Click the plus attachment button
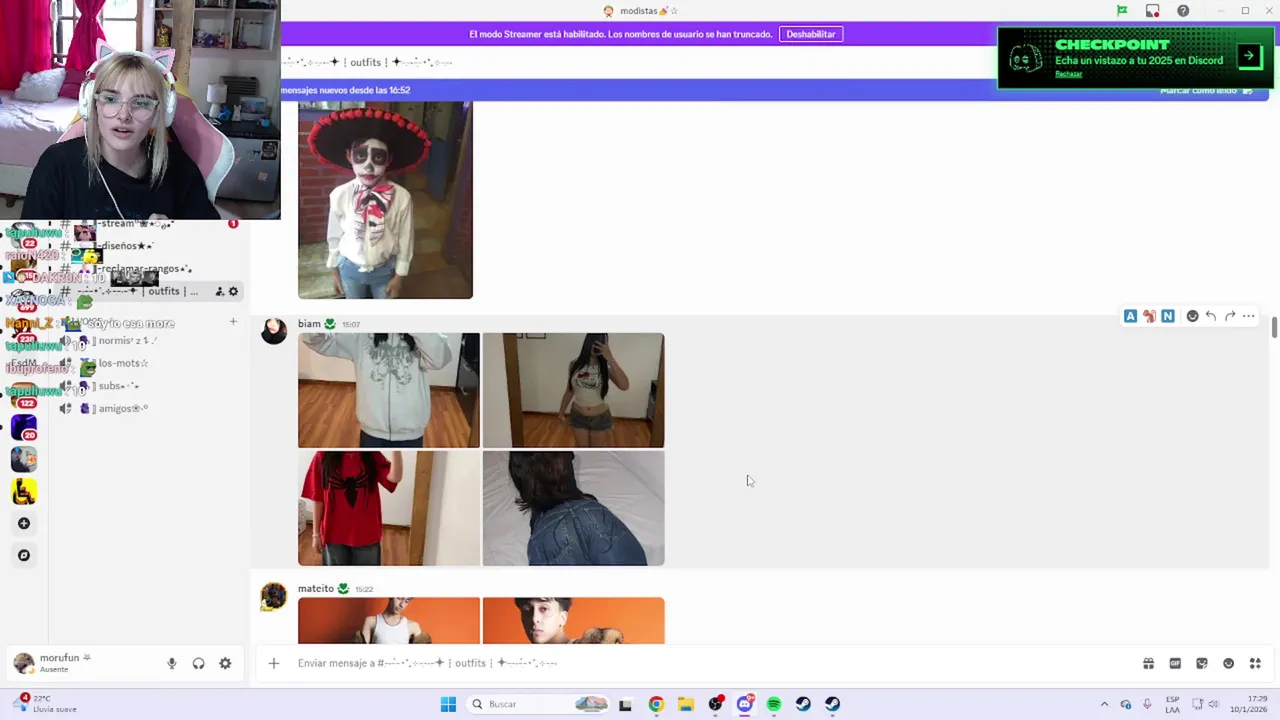Viewport: 1280px width, 720px height. 273,663
